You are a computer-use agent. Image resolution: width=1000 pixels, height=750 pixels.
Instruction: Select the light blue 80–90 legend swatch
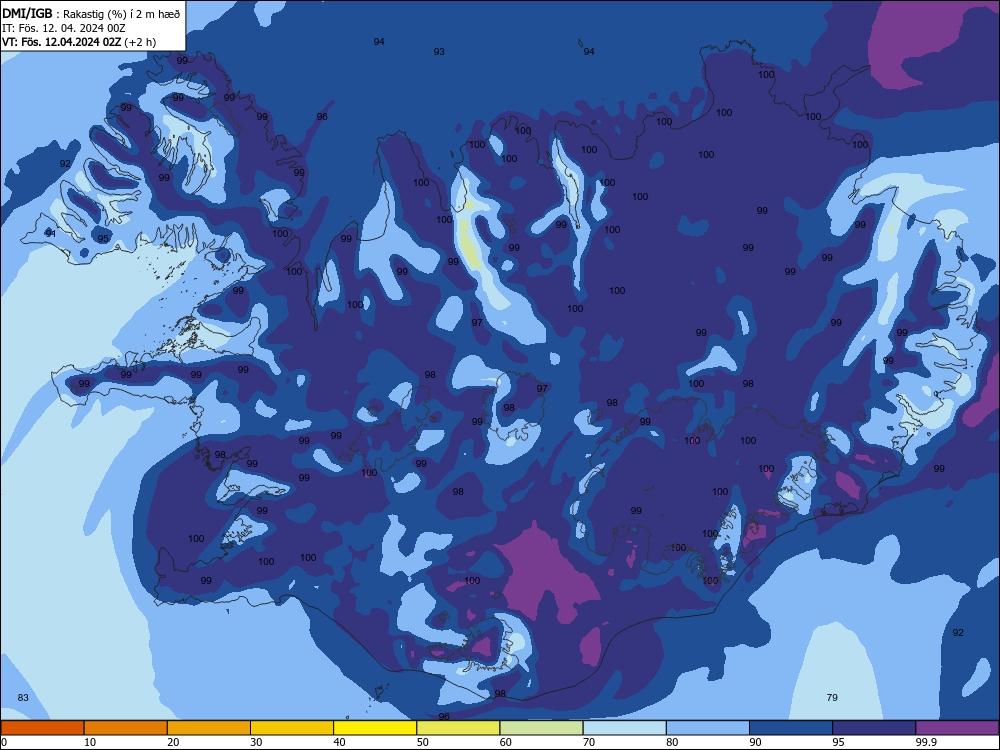click(708, 728)
